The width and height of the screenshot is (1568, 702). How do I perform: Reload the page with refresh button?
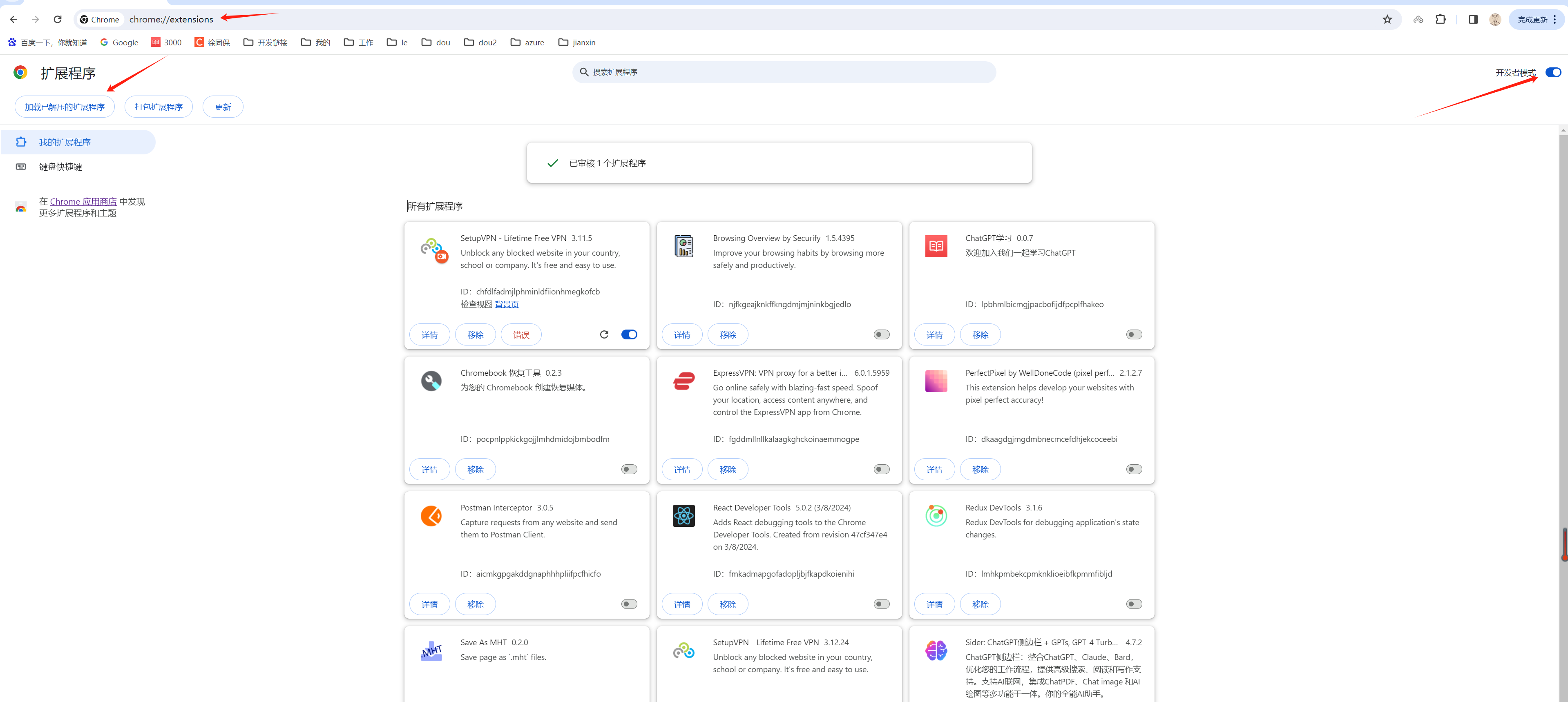tap(57, 20)
